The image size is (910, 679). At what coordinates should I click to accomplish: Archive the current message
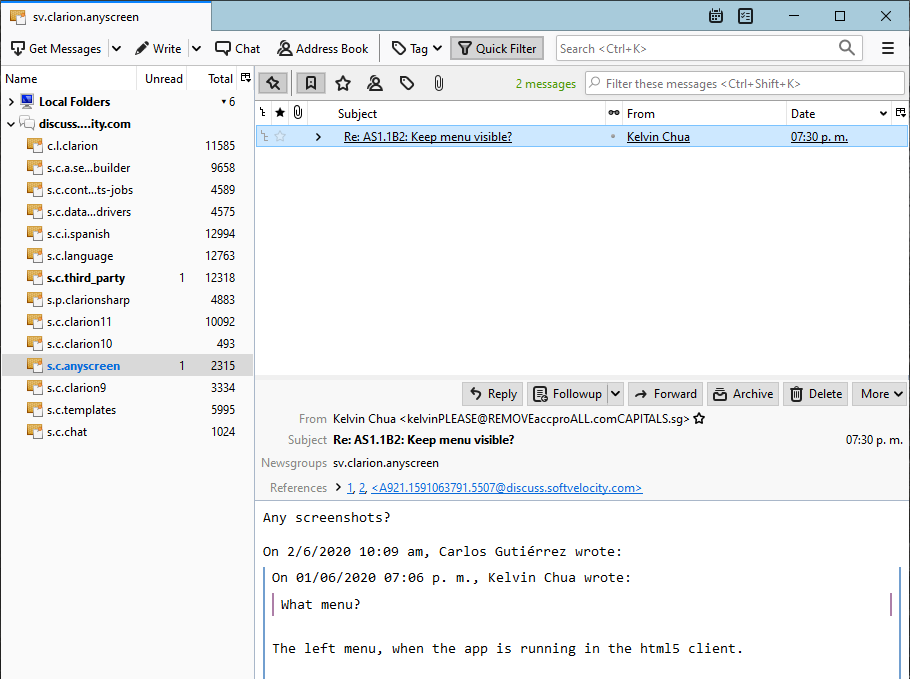743,394
